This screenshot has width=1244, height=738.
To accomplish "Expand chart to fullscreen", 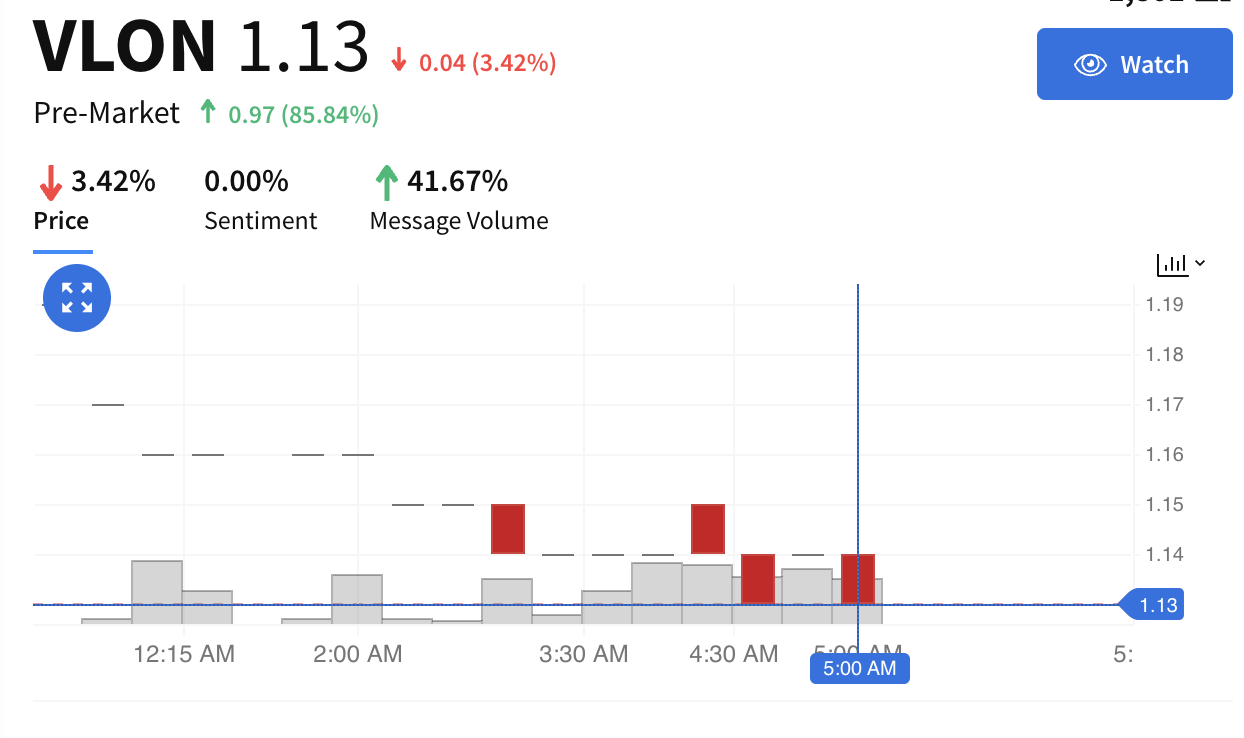I will pyautogui.click(x=77, y=298).
